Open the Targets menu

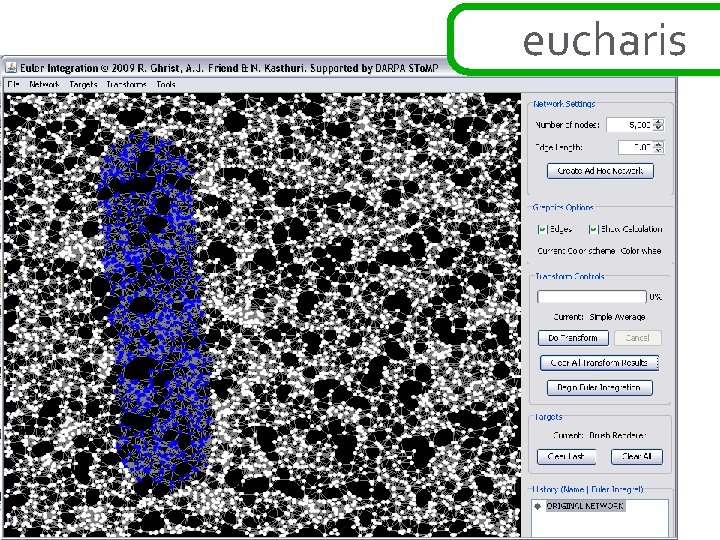tap(83, 84)
